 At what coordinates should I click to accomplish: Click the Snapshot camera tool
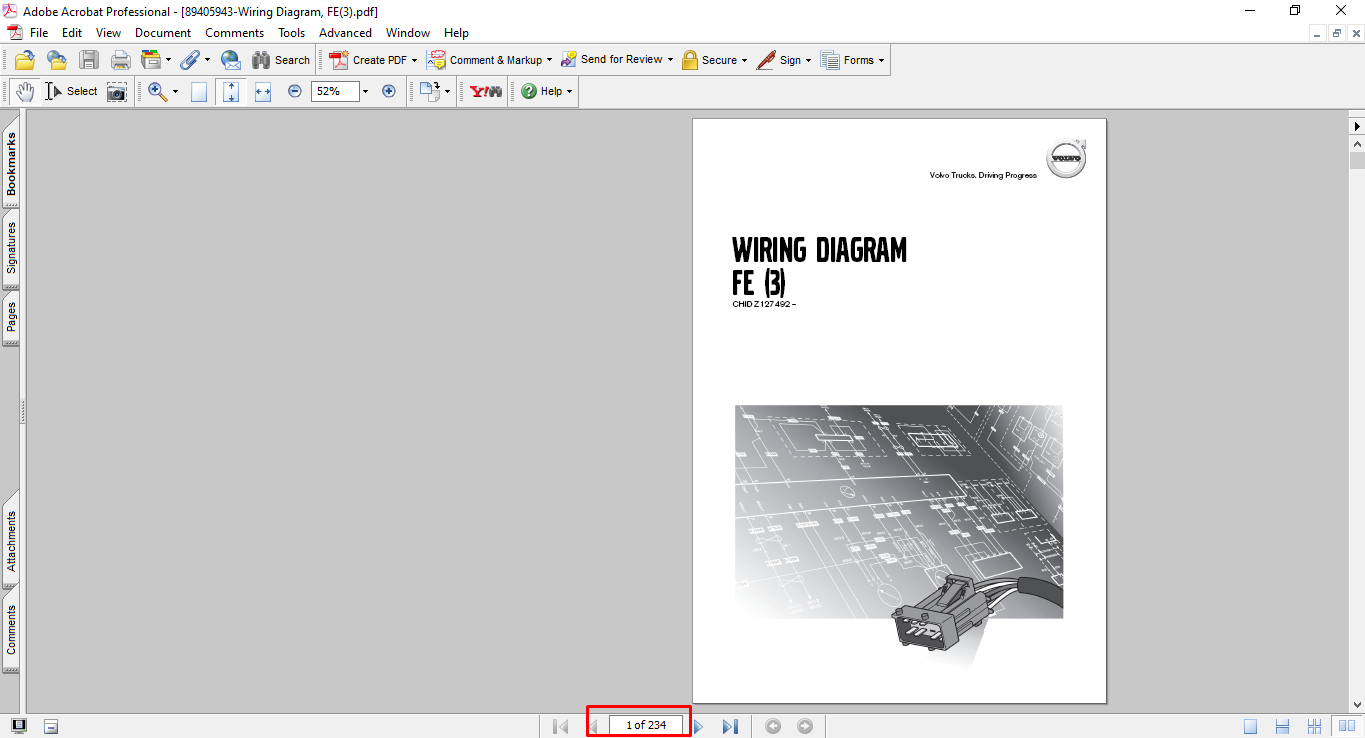(x=117, y=92)
